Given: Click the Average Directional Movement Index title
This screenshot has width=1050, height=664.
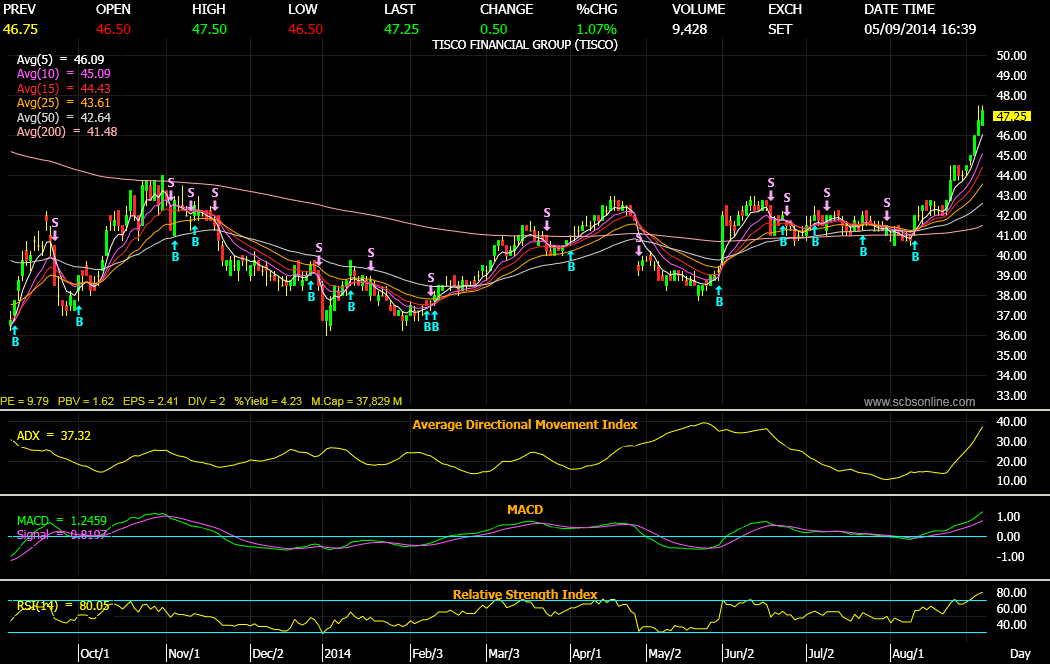Looking at the screenshot, I should [x=525, y=424].
